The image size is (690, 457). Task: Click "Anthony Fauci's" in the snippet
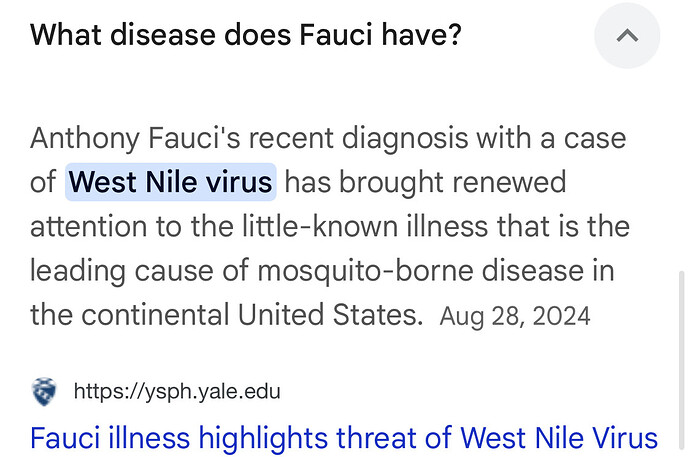(135, 139)
